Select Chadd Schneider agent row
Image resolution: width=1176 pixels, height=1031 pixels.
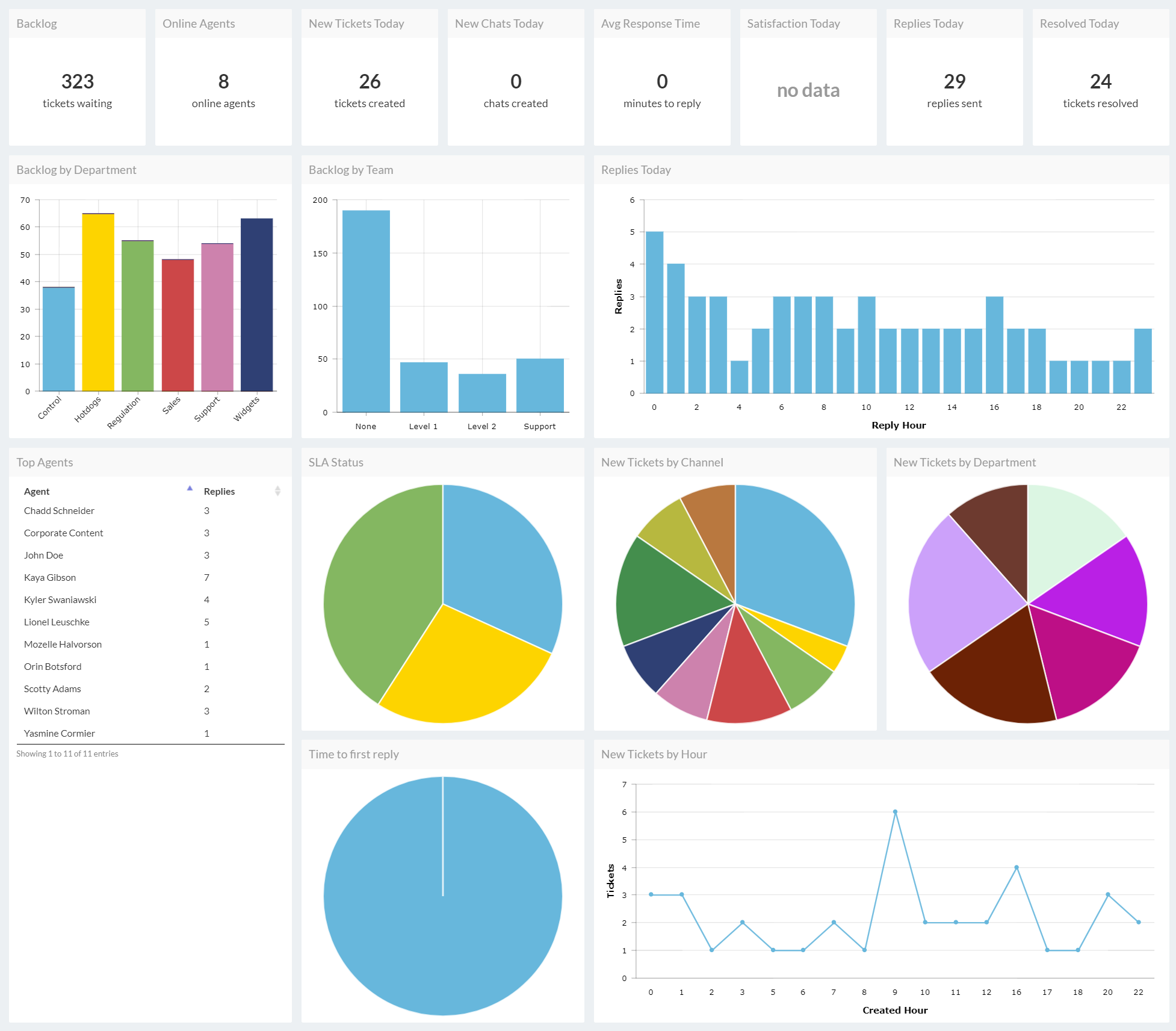tap(150, 510)
